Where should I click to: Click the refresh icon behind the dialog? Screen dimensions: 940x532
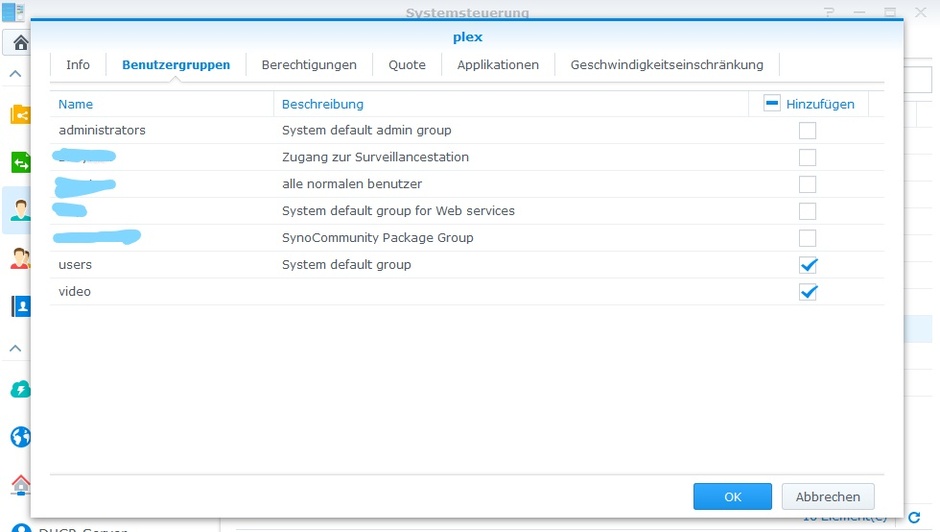coord(914,517)
